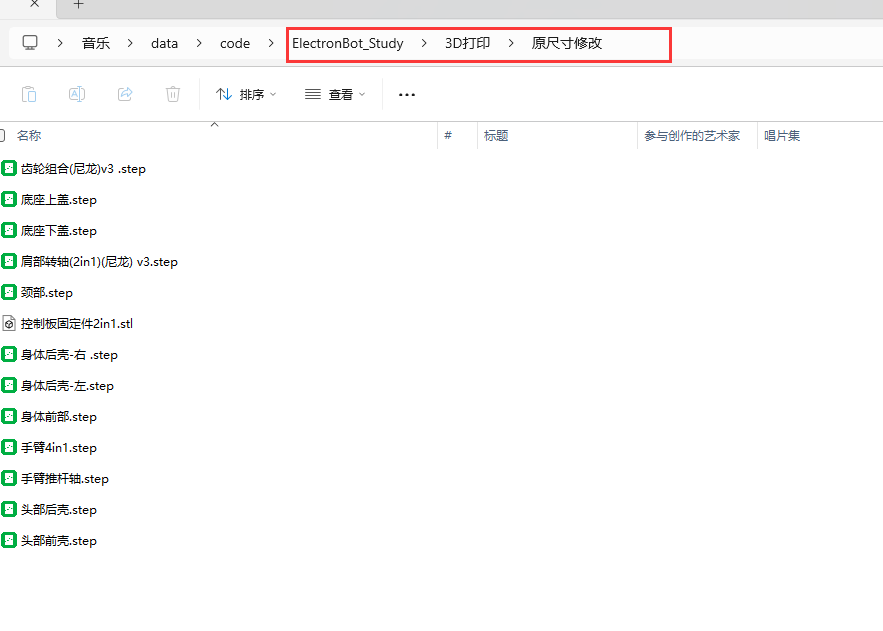Sort by 唱片集 column header
Screen dimensions: 883x631
782,136
